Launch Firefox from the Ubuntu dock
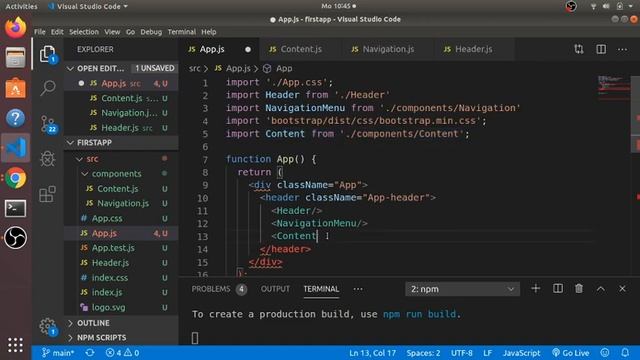The image size is (640, 360). [16, 28]
